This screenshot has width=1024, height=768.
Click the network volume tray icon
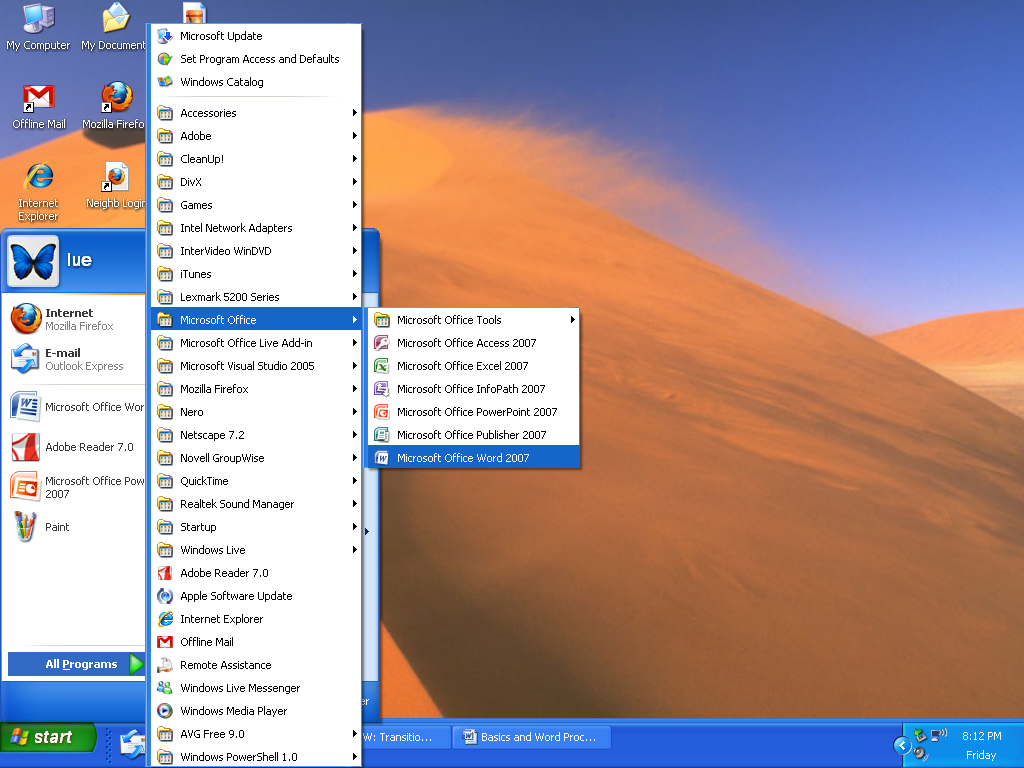tap(938, 735)
